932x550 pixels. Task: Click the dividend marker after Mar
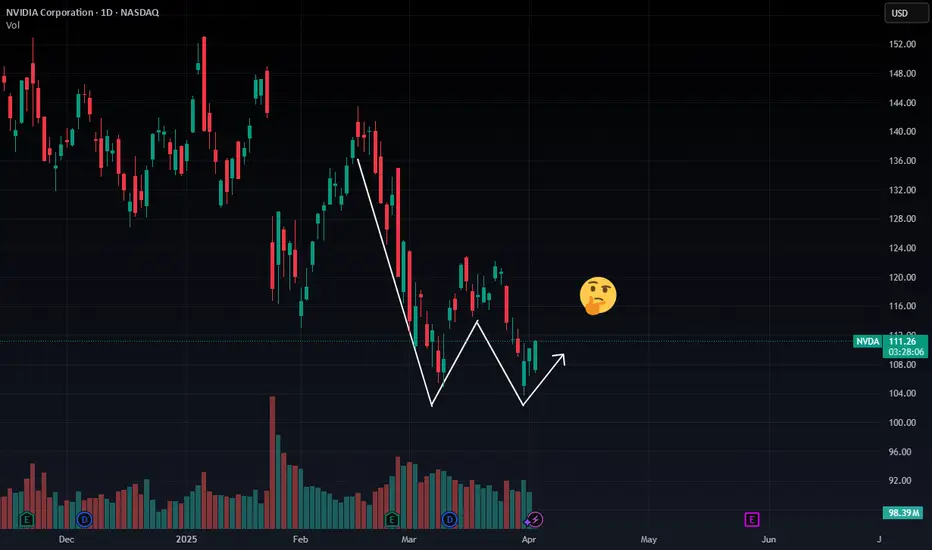click(449, 520)
